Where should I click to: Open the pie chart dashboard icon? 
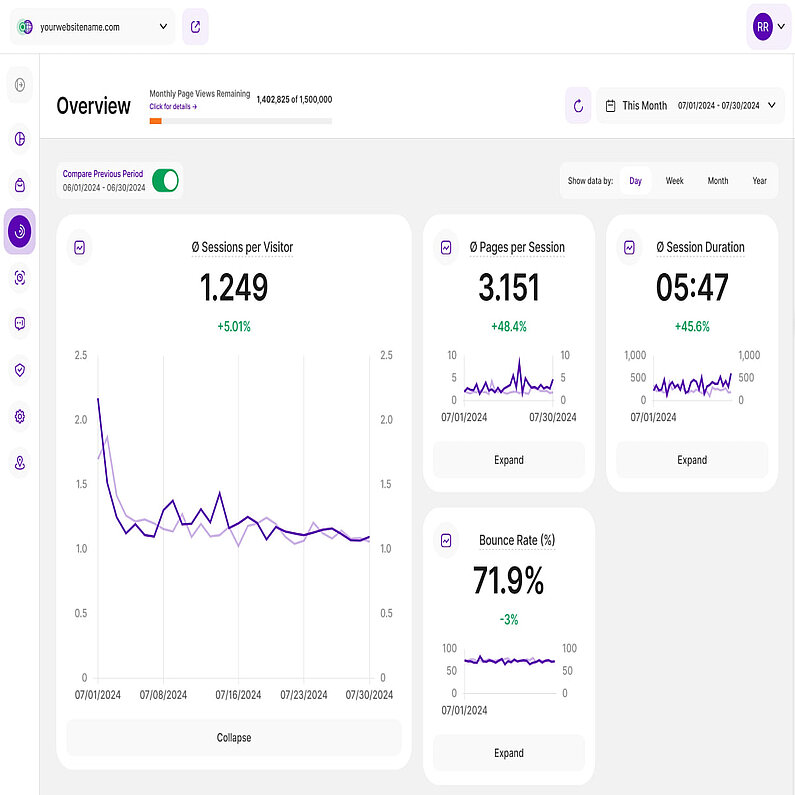coord(19,138)
